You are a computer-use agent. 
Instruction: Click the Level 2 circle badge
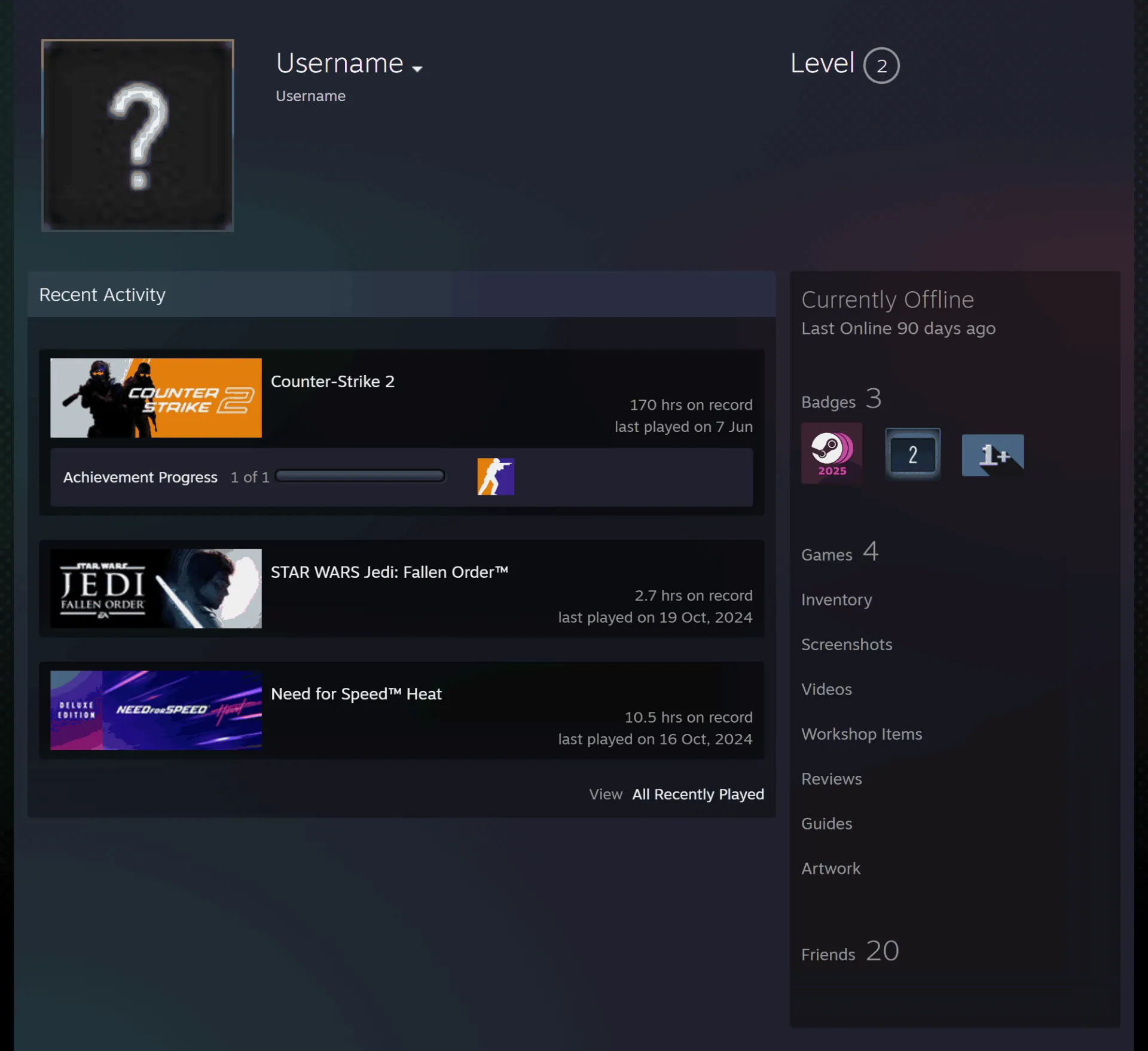coord(881,65)
